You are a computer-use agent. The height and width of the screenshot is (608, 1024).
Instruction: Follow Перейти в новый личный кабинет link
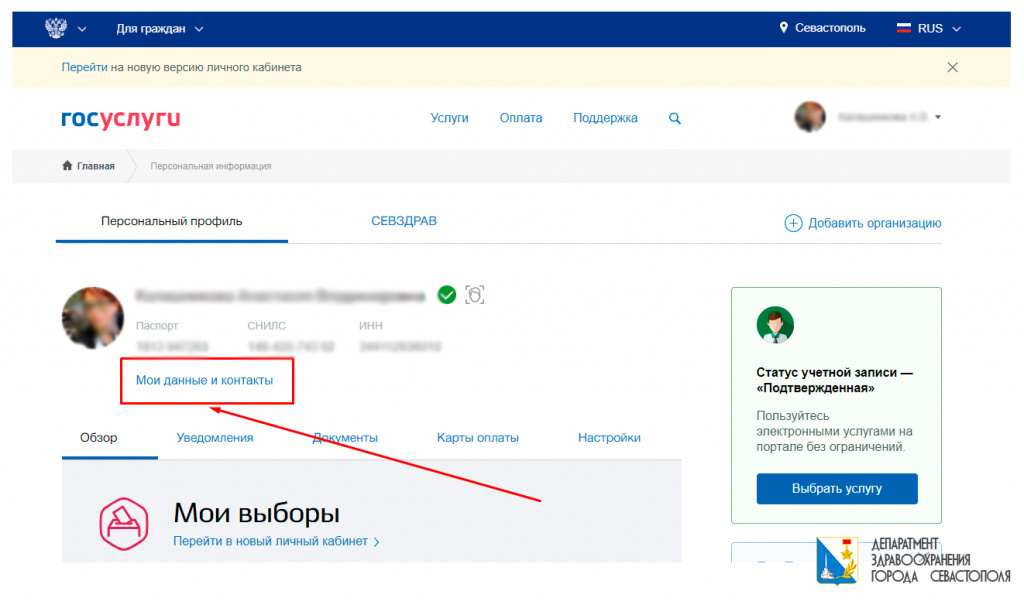(276, 542)
